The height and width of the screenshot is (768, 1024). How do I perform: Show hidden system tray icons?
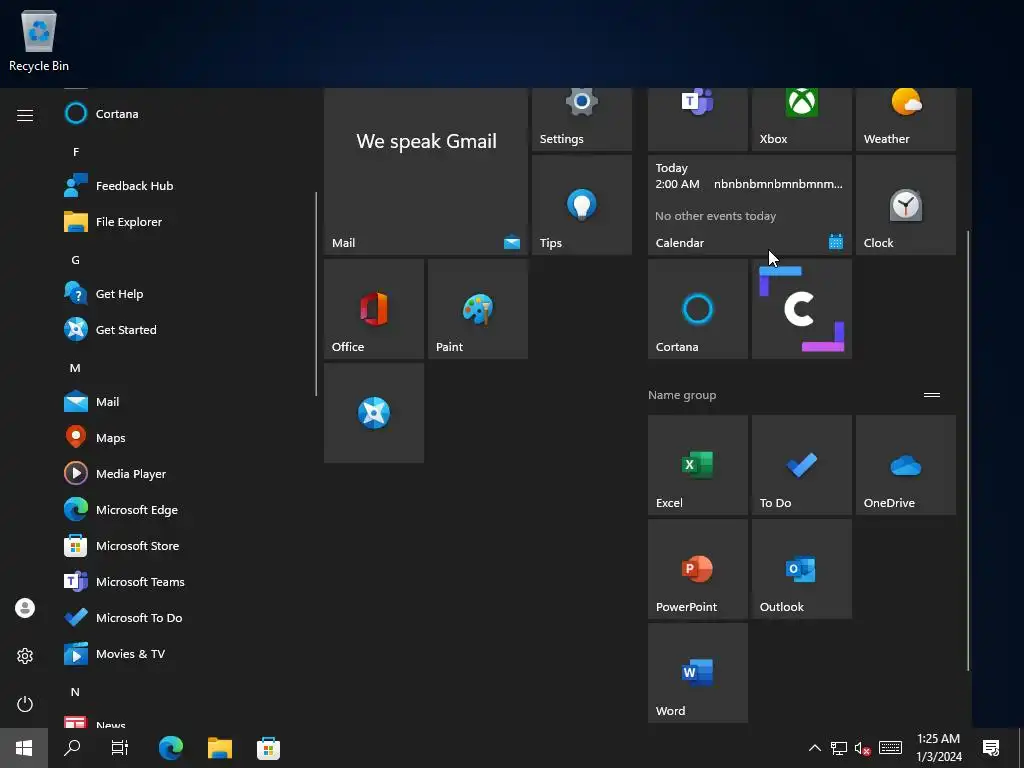(815, 748)
